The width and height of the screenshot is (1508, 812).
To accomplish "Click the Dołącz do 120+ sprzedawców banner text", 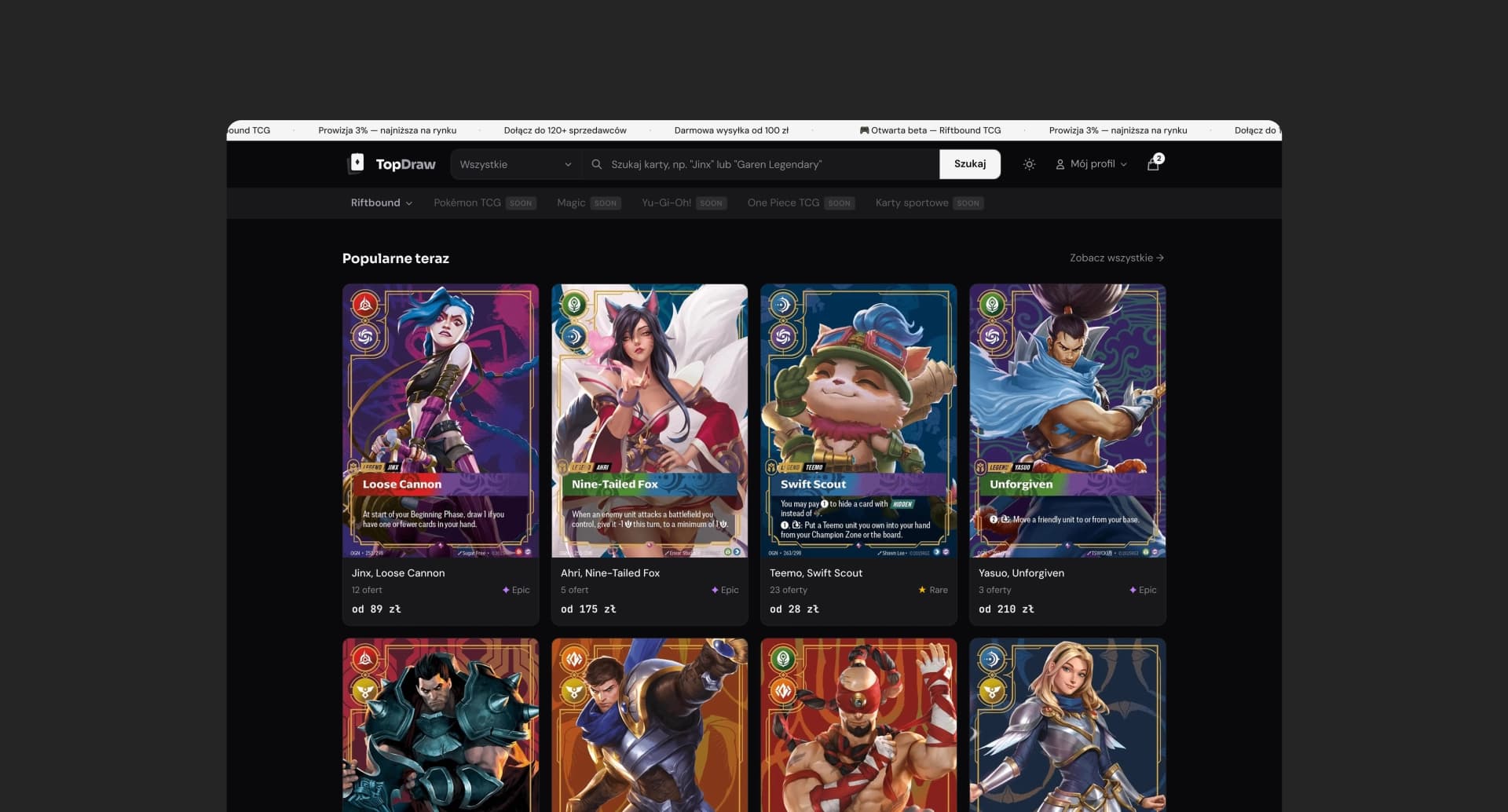I will [x=565, y=130].
